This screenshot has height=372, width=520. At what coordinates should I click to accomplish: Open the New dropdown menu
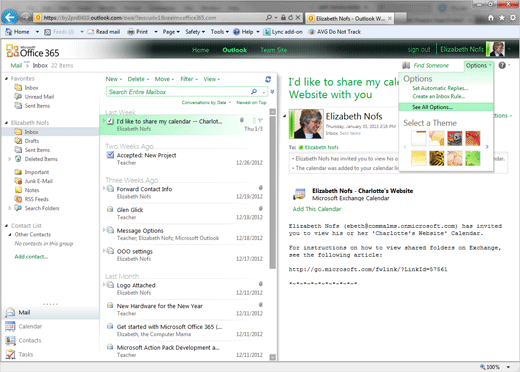114,79
